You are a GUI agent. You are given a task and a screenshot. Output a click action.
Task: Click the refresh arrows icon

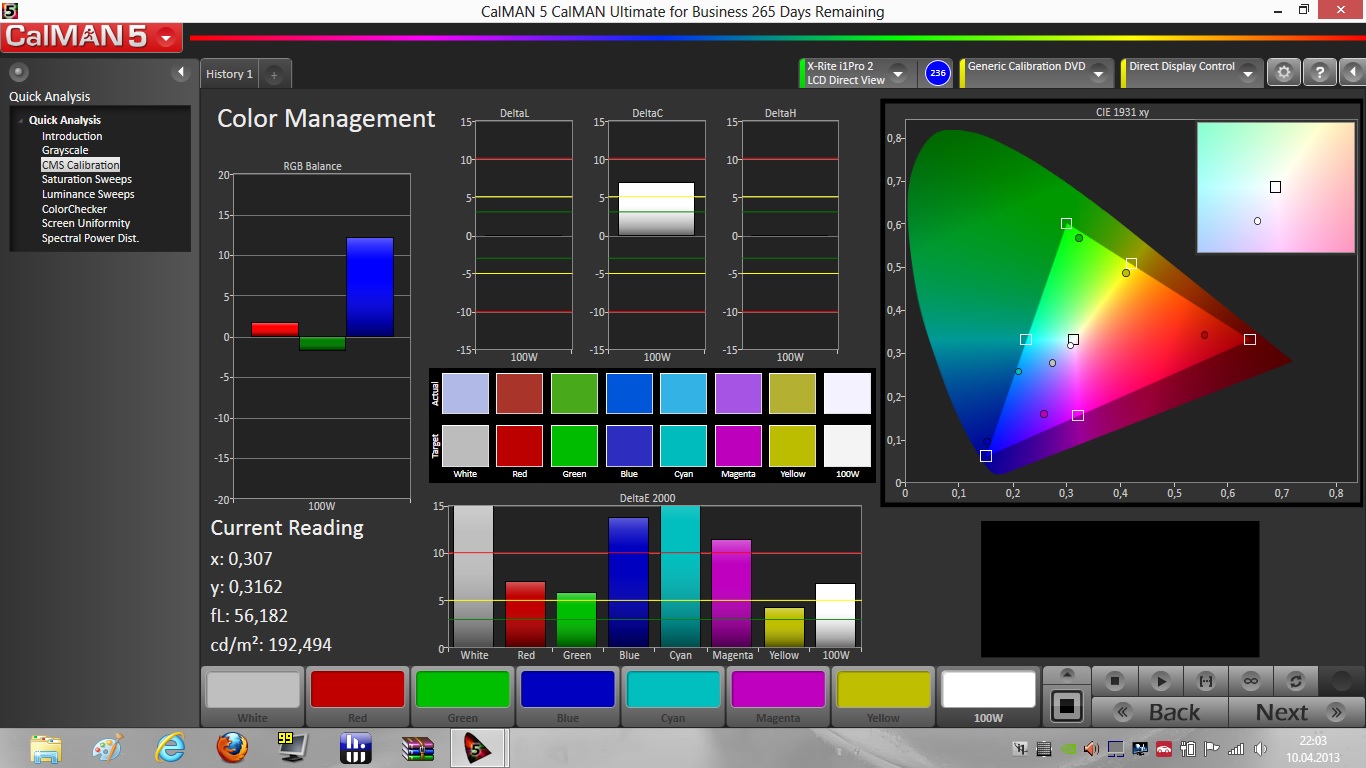1296,681
